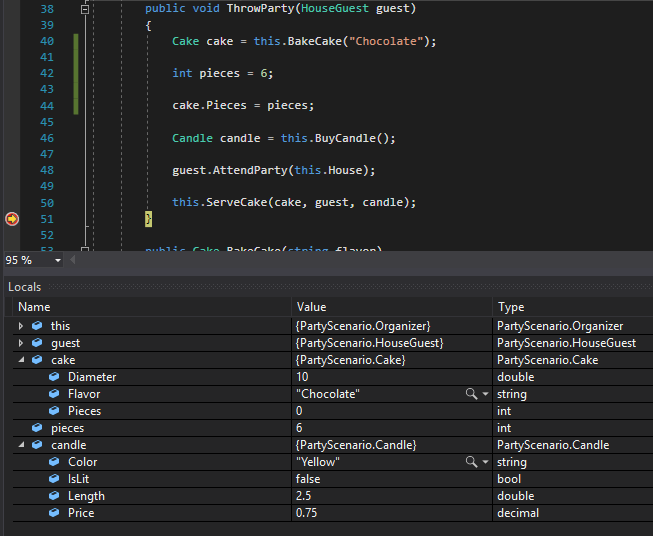Collapse the 'cake' variable node
653x536 pixels.
coord(21,360)
